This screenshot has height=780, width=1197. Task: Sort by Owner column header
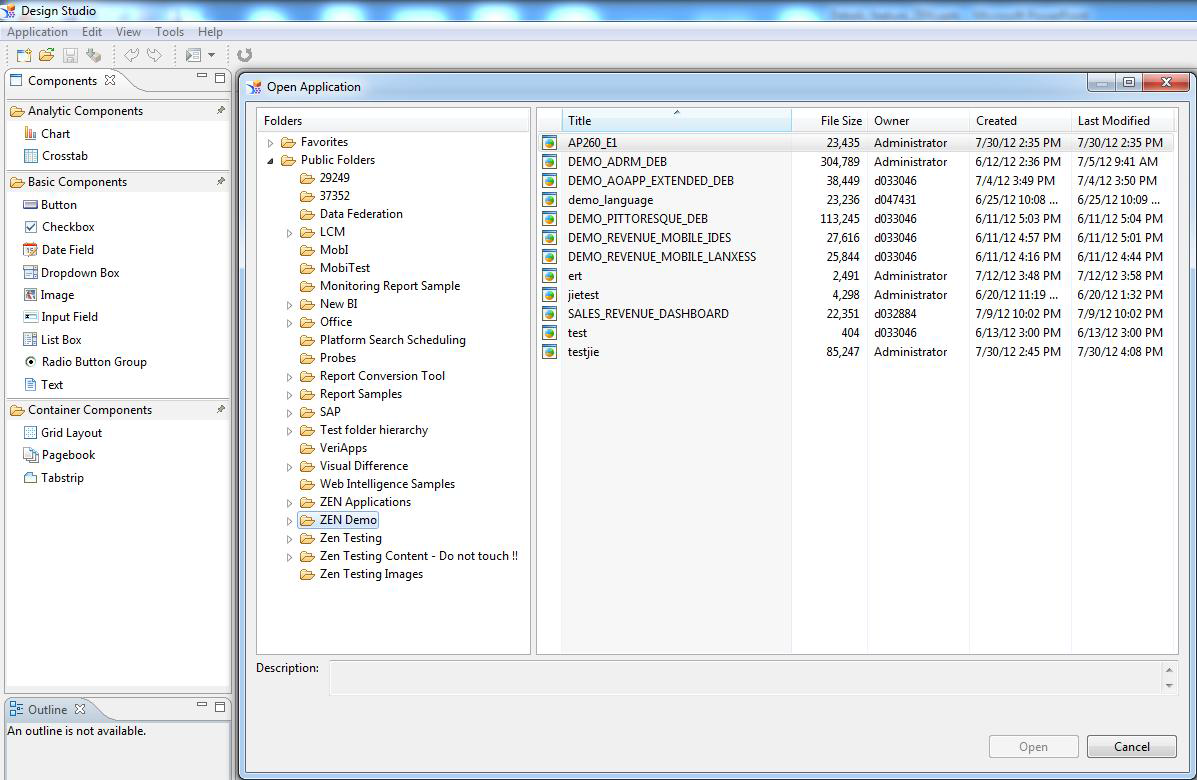918,120
